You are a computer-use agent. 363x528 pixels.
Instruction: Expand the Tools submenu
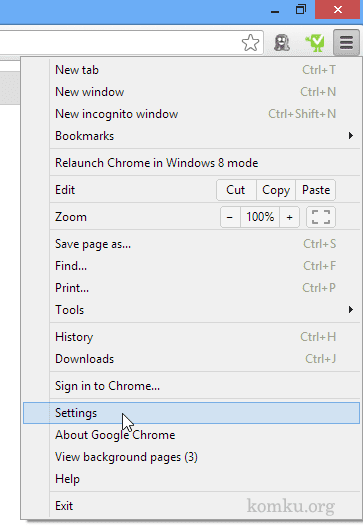click(205, 310)
